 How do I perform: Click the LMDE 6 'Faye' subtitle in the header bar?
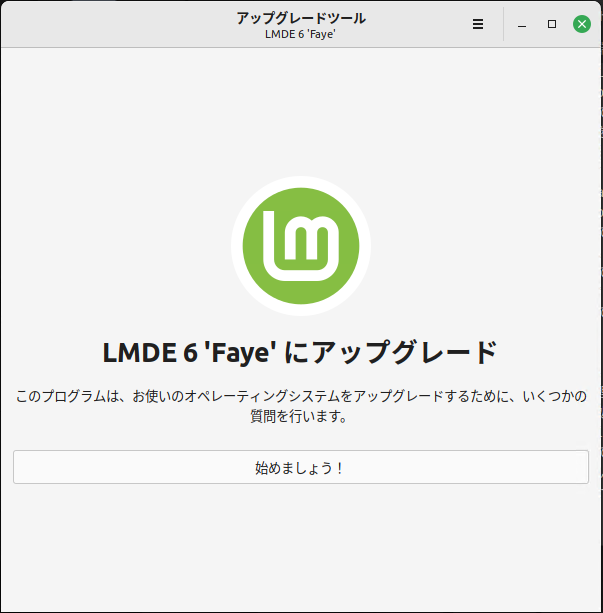300,34
